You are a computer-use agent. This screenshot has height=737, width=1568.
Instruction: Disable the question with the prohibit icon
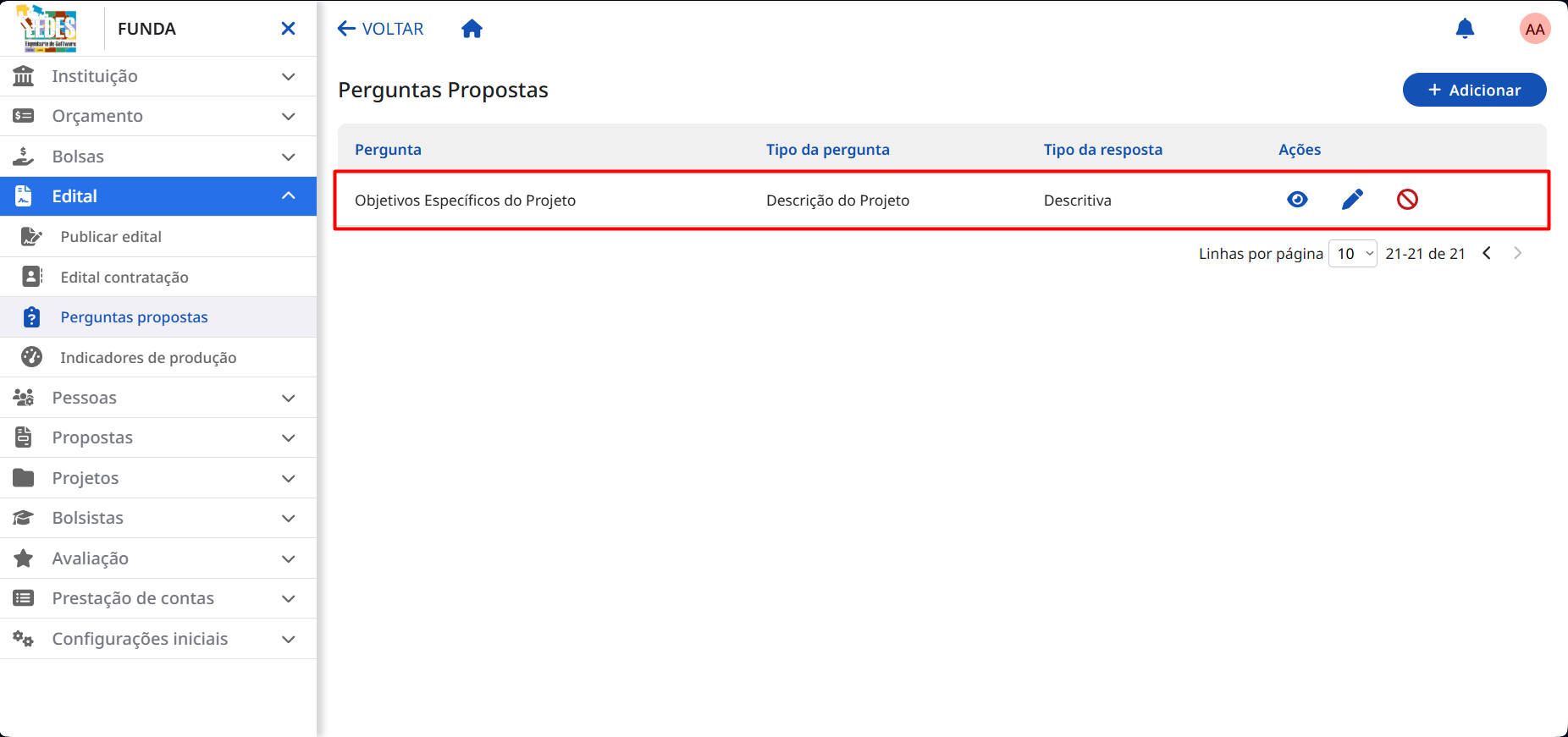[x=1407, y=200]
